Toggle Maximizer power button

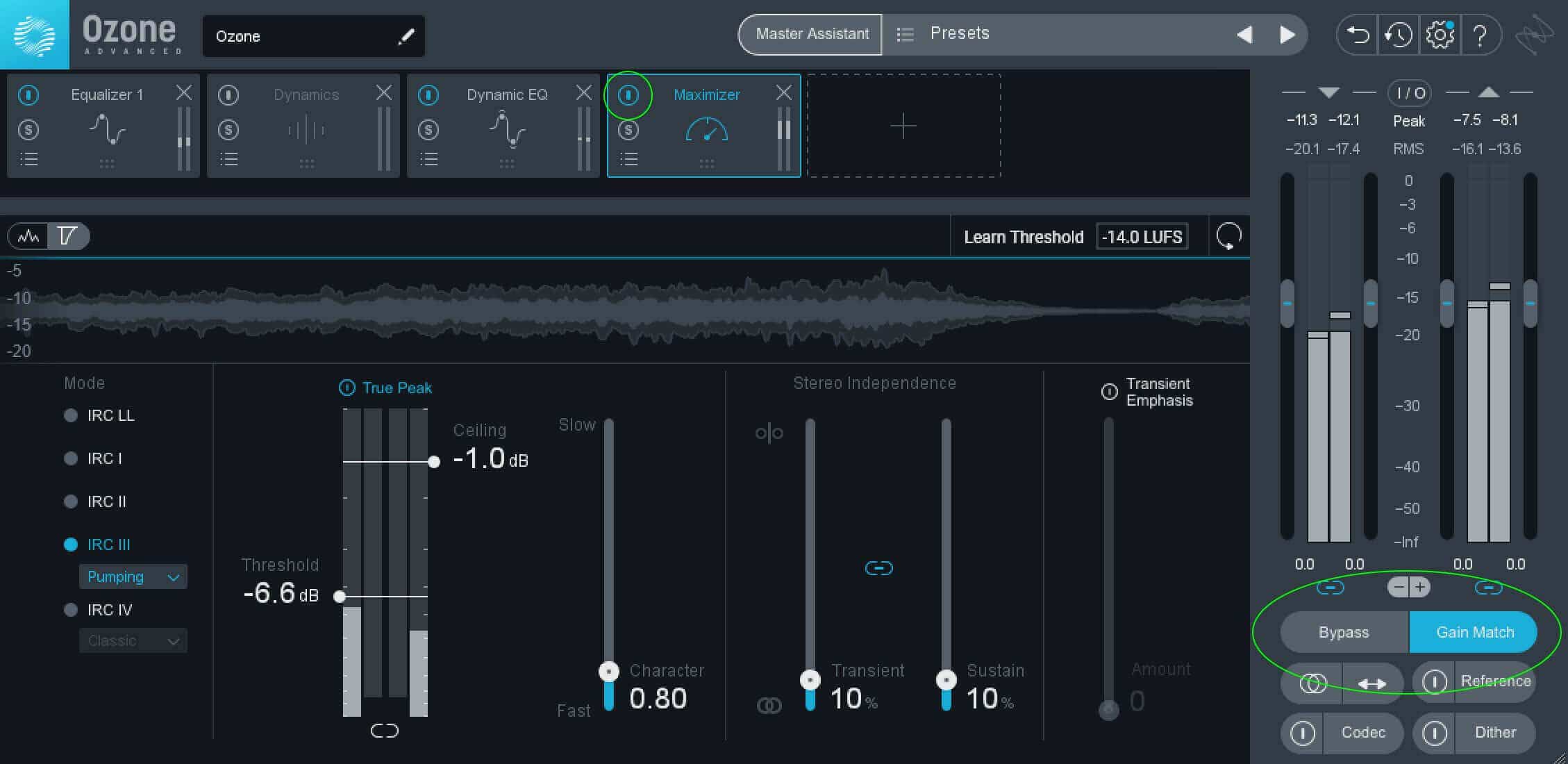point(628,94)
